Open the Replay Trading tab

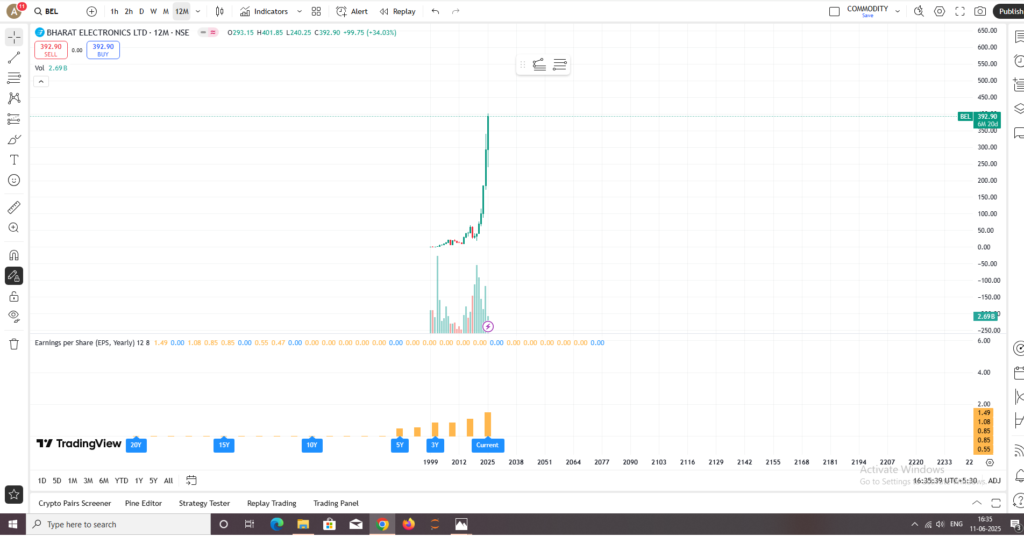coord(272,503)
